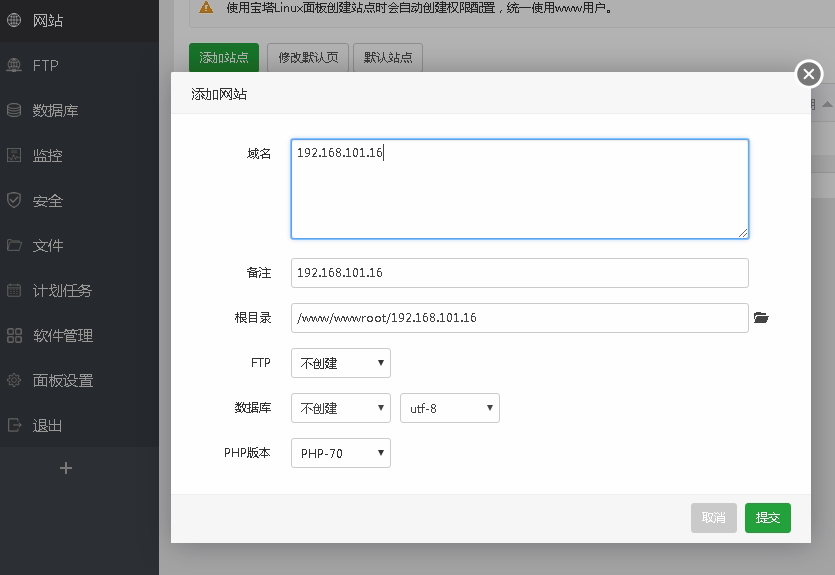The image size is (835, 575).
Task: Focus the 域名 textarea
Action: (520, 188)
